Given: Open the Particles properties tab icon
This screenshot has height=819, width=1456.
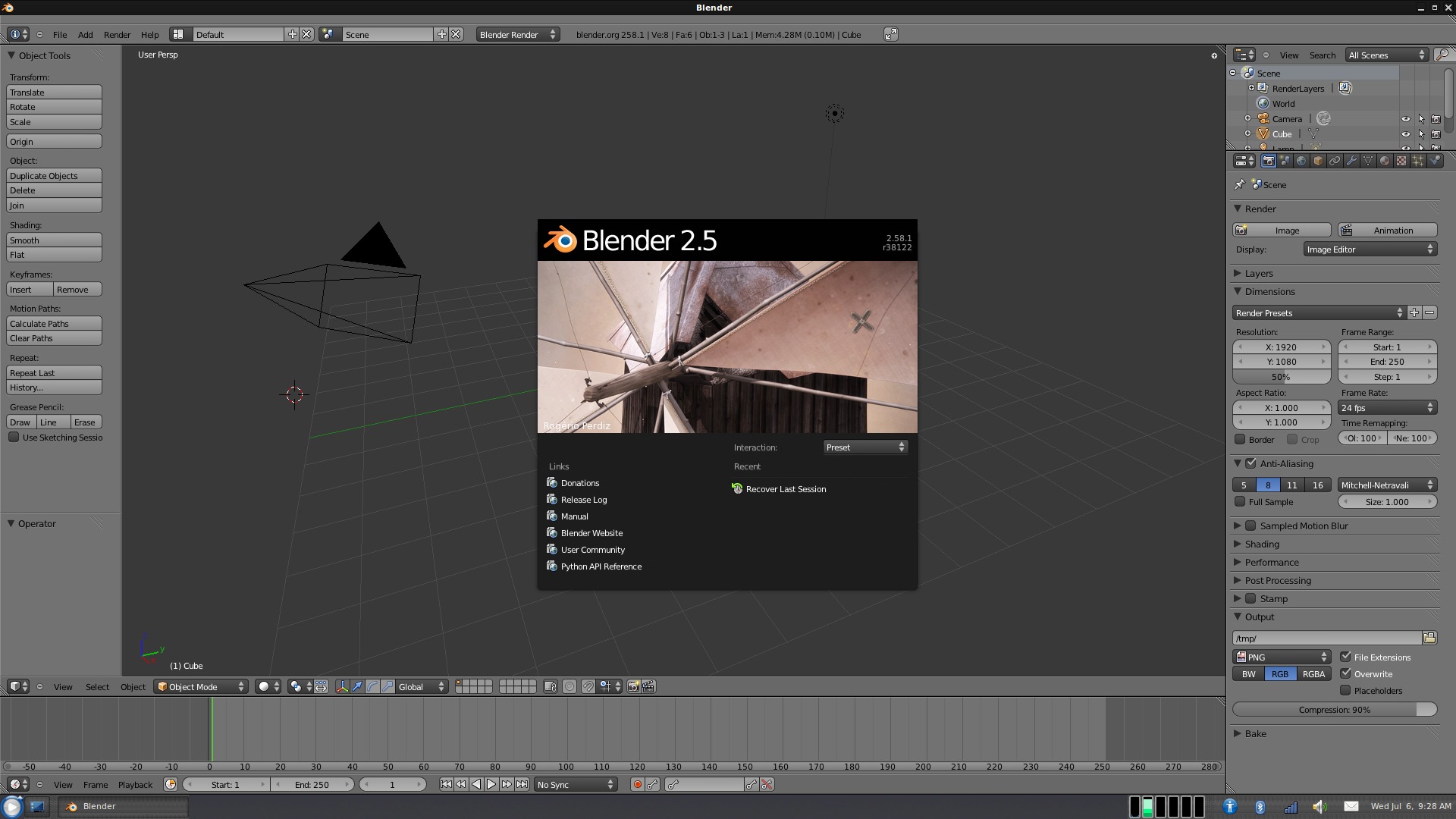Looking at the screenshot, I should pos(1418,161).
